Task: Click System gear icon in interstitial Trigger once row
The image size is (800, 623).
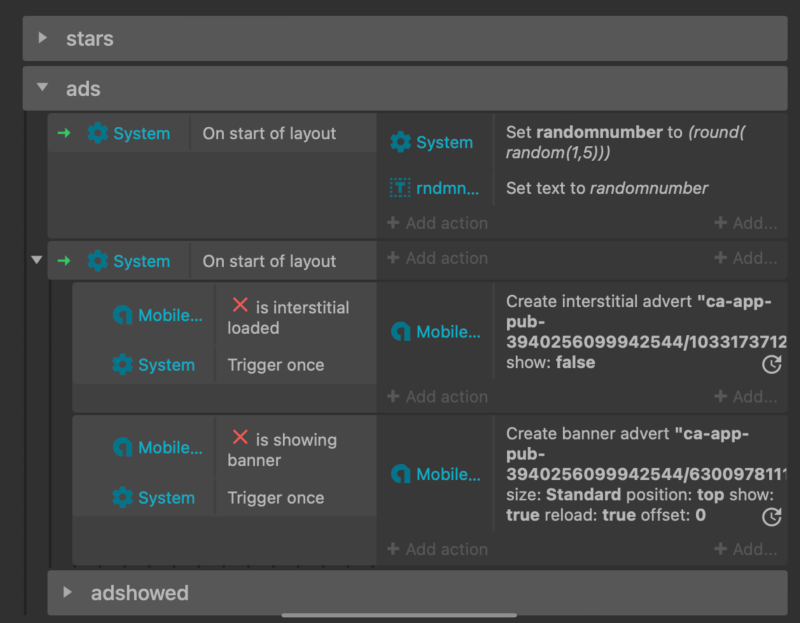Action: click(122, 365)
